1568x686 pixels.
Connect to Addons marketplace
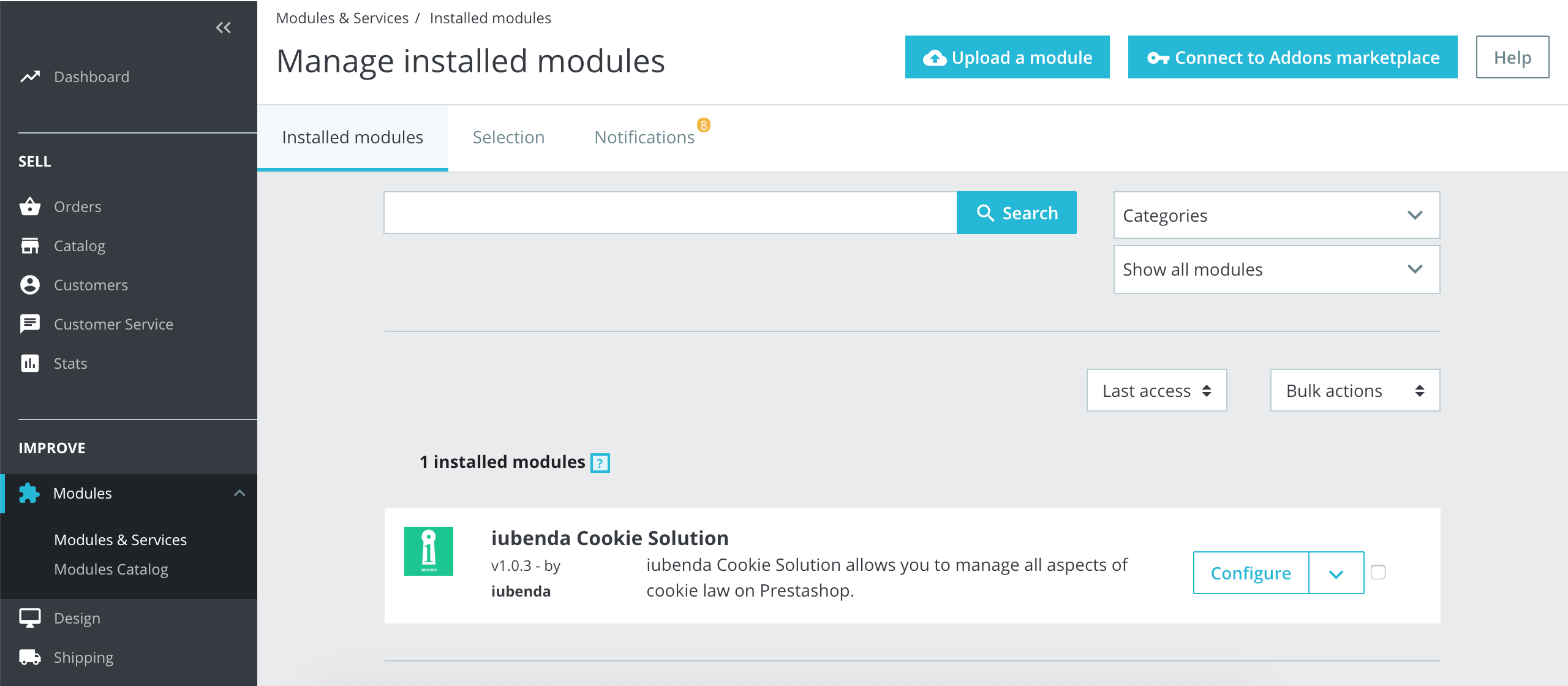(1292, 57)
